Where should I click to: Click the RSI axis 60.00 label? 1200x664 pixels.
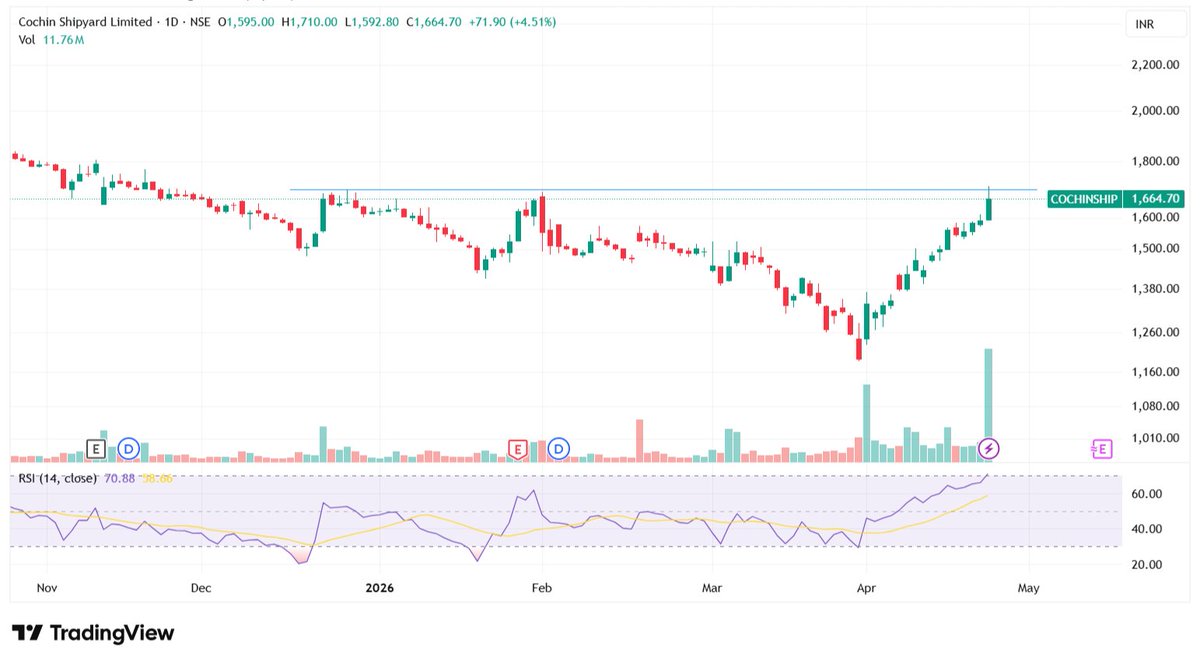click(1147, 495)
